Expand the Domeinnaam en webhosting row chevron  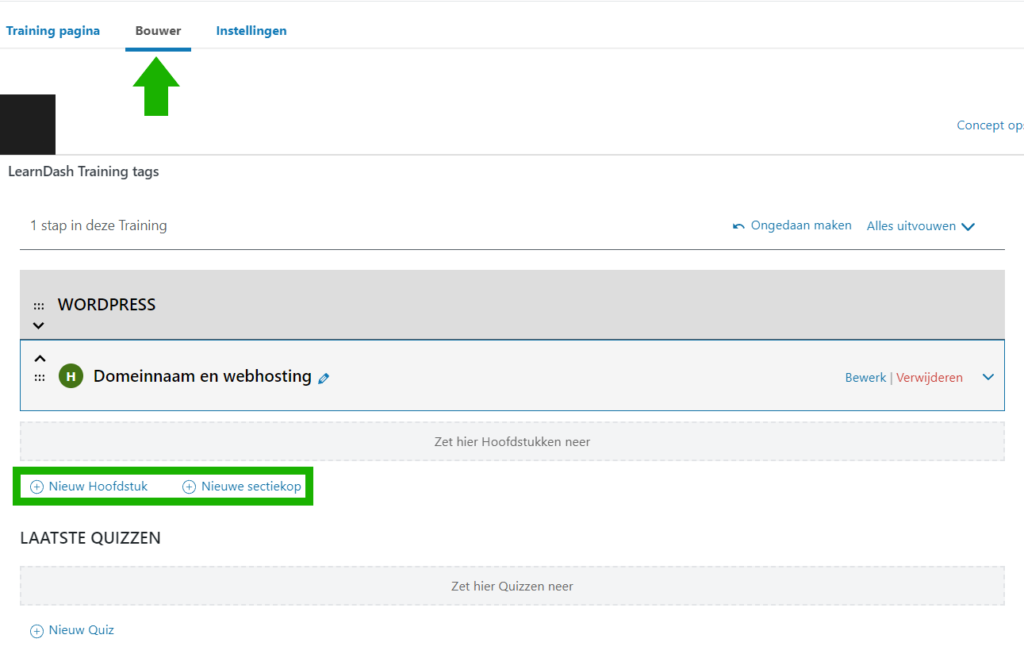988,377
